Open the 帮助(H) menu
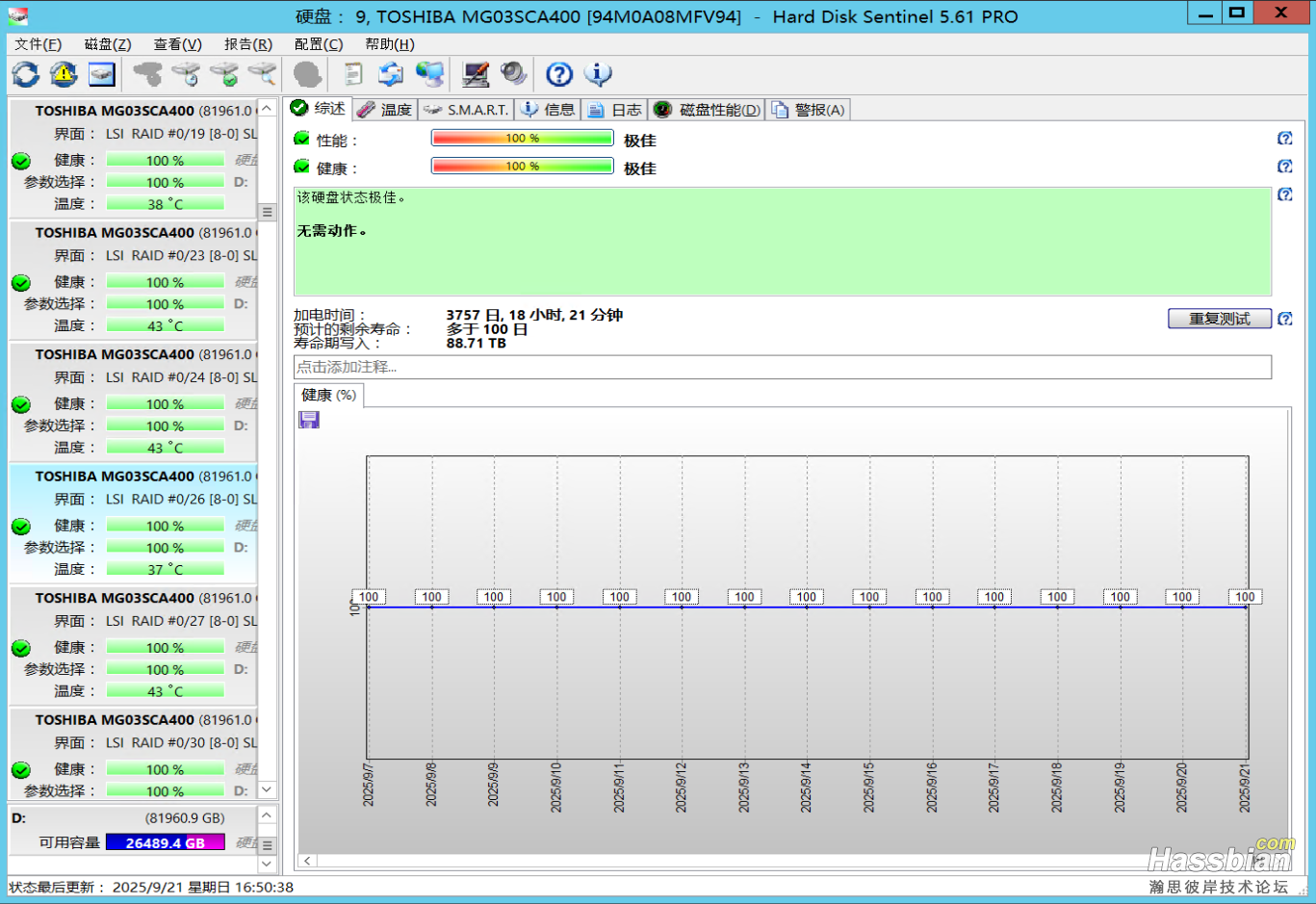This screenshot has width=1316, height=904. [390, 44]
